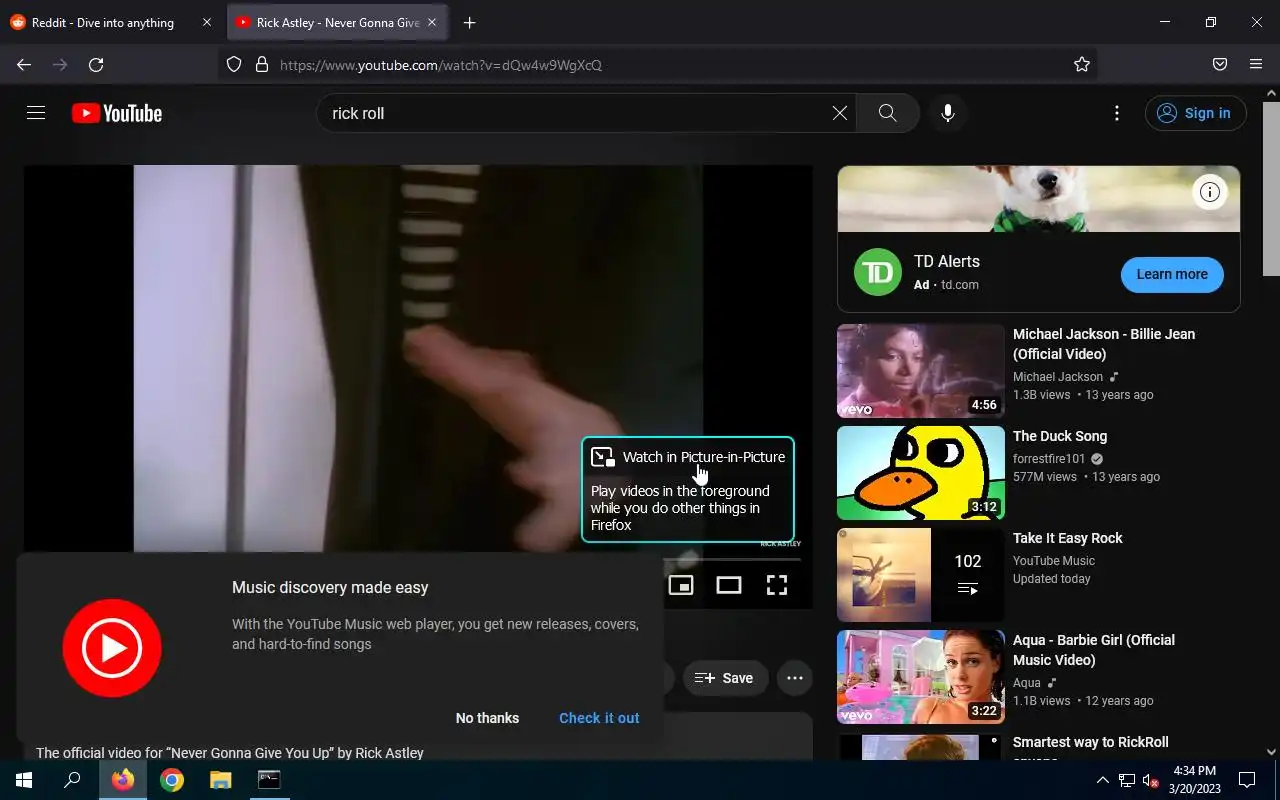Screen dimensions: 1280x800
Task: Go to the YouTube home logo
Action: 117,113
